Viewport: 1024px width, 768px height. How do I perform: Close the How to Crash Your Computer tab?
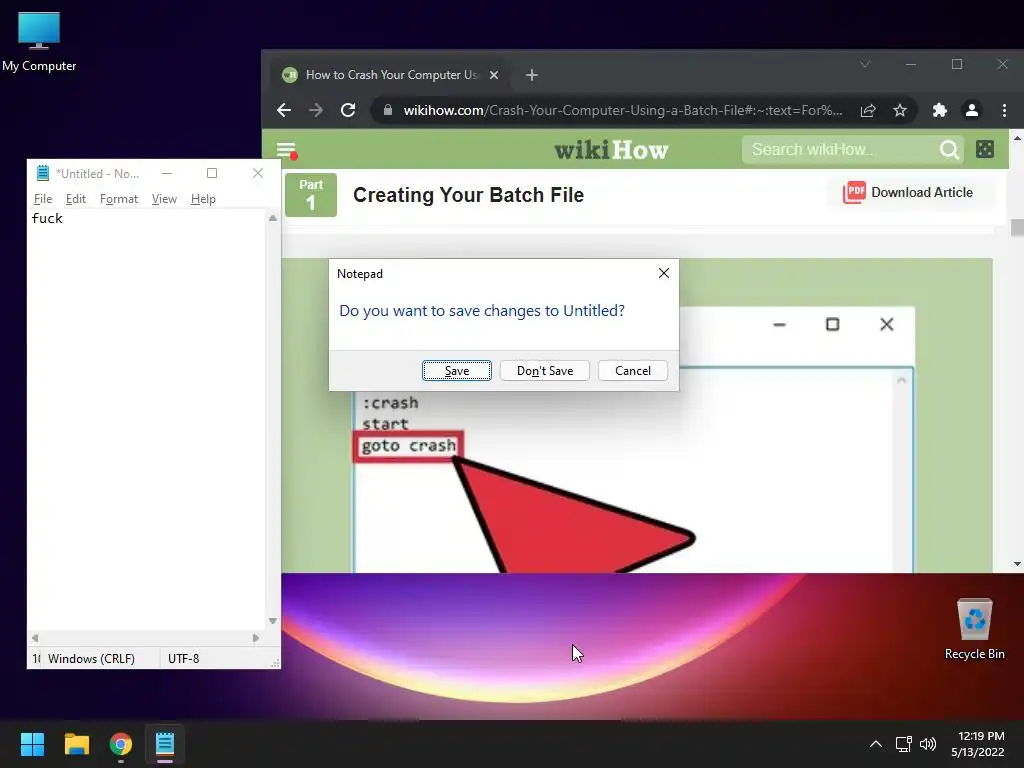point(494,75)
